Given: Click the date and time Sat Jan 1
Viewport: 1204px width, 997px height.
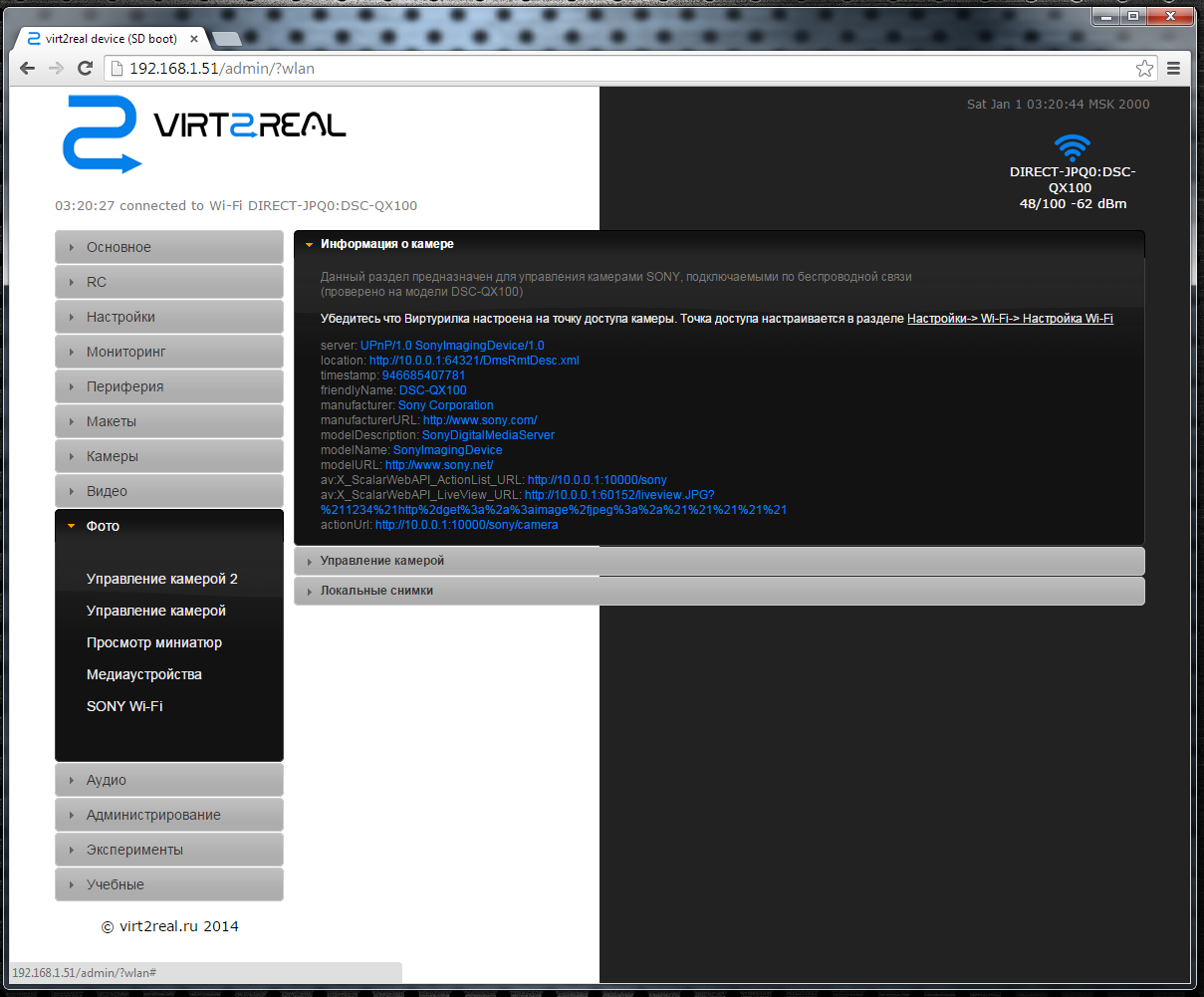Looking at the screenshot, I should point(1058,105).
